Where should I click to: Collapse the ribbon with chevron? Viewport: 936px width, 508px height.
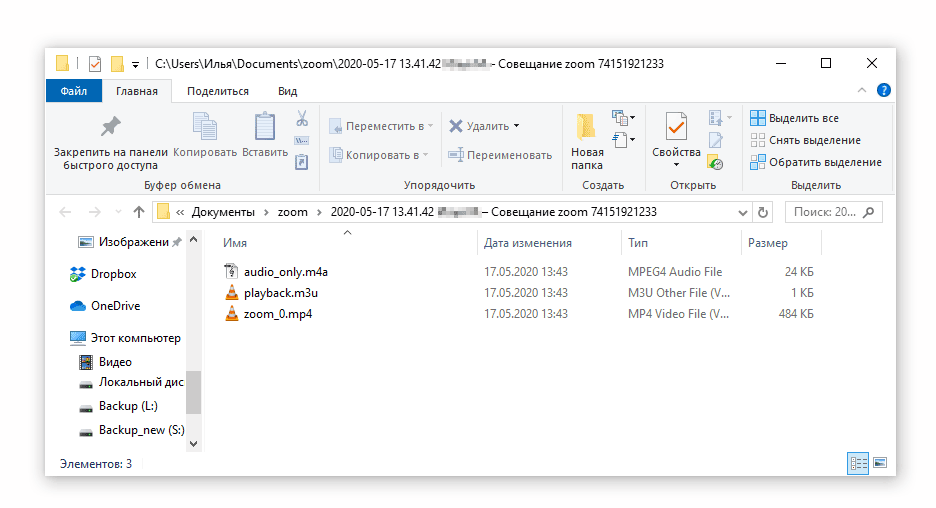click(x=861, y=90)
